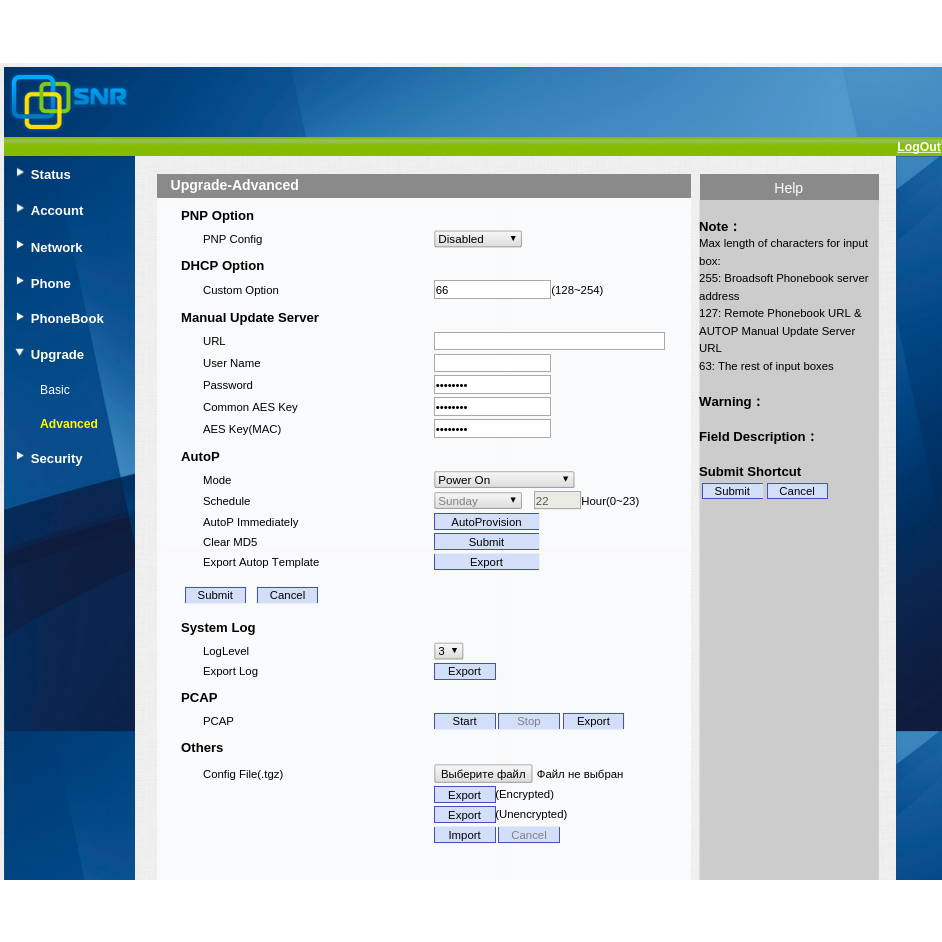Screen dimensions: 942x942
Task: Open the Account sidebar section
Action: (x=56, y=210)
